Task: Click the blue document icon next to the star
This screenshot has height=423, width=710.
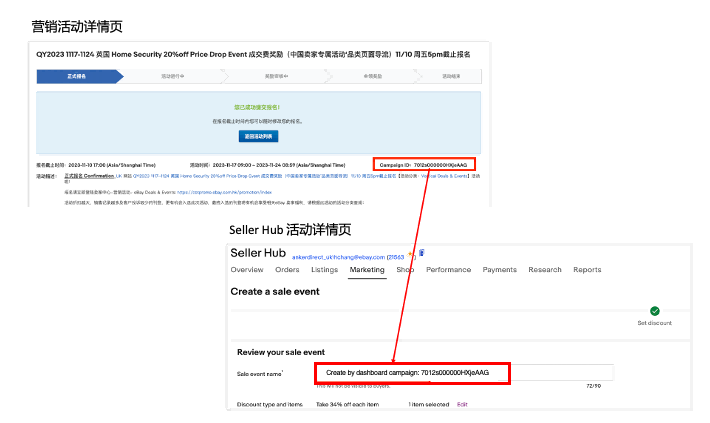Action: coord(422,253)
